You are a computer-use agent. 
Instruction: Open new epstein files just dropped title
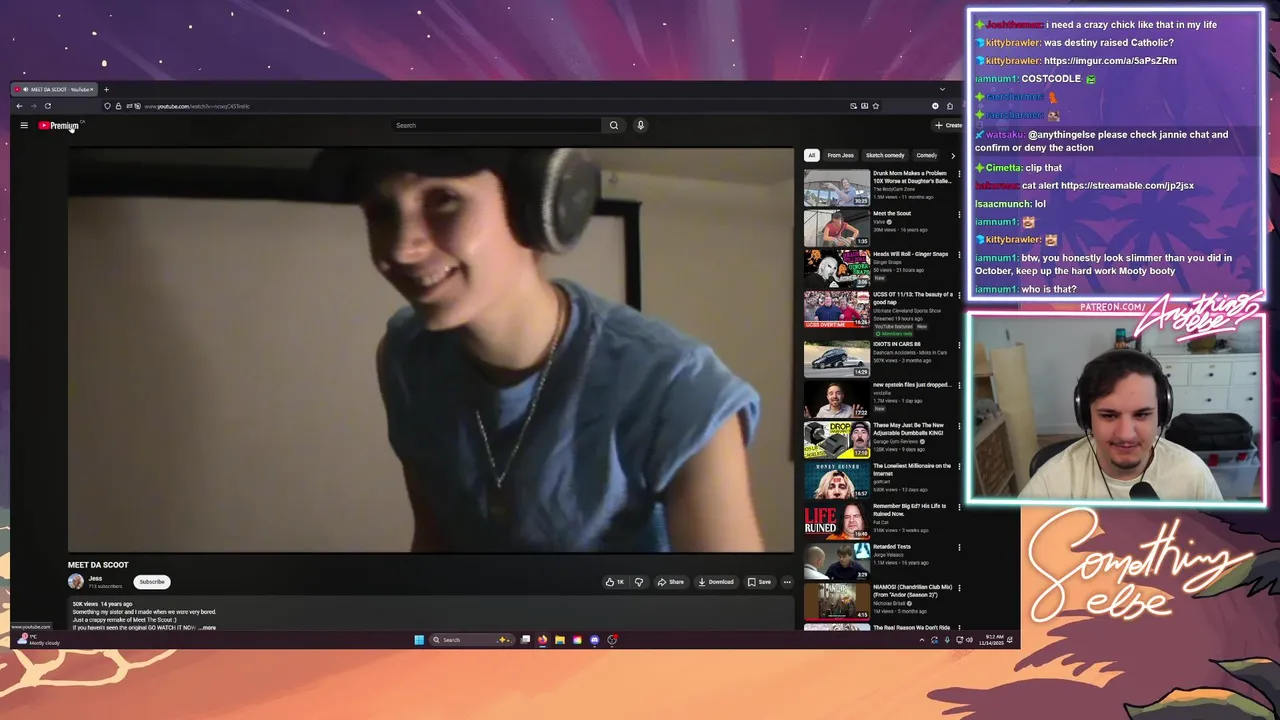[x=912, y=385]
